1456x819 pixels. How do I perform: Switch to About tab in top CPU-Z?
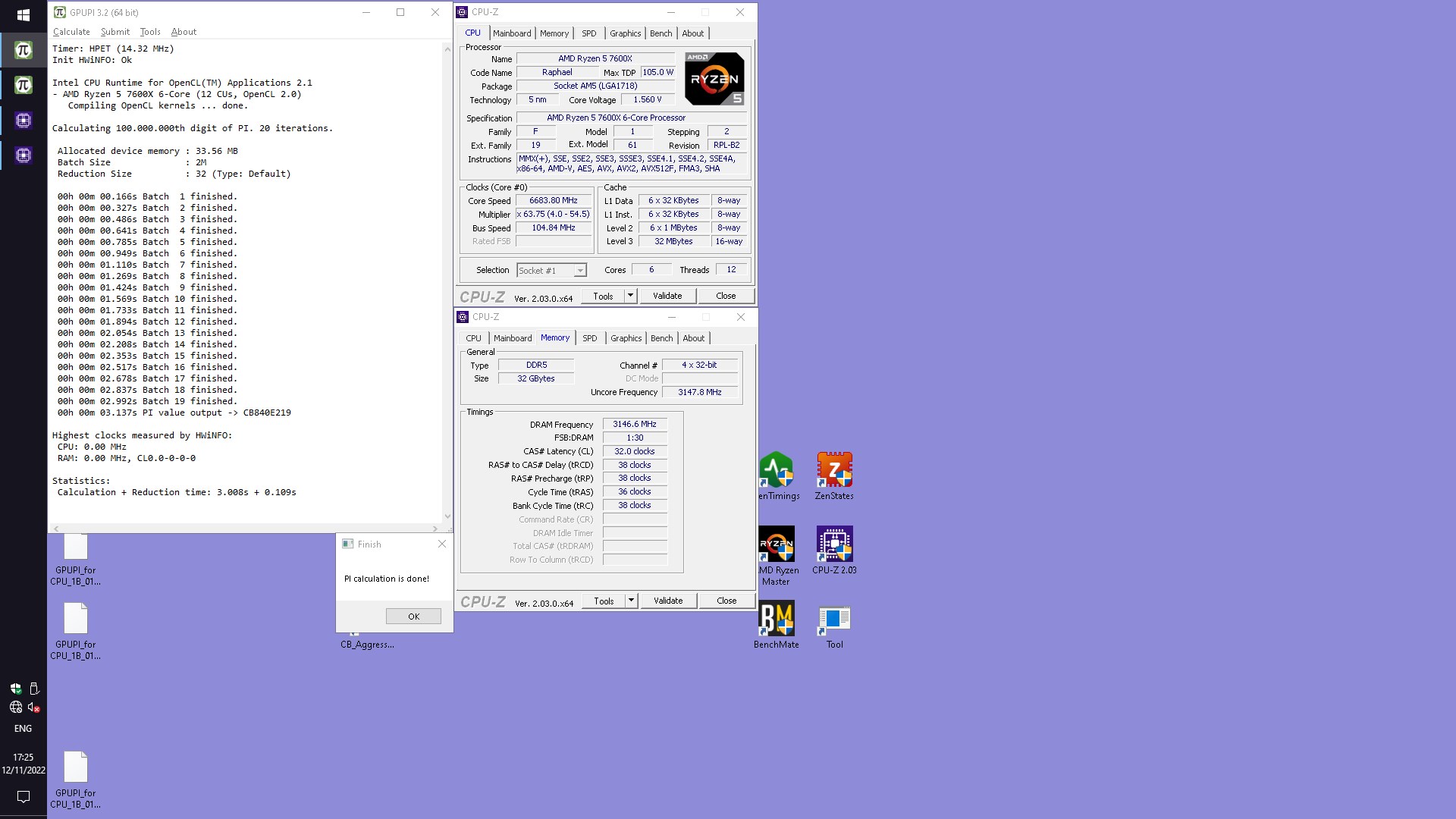tap(693, 33)
